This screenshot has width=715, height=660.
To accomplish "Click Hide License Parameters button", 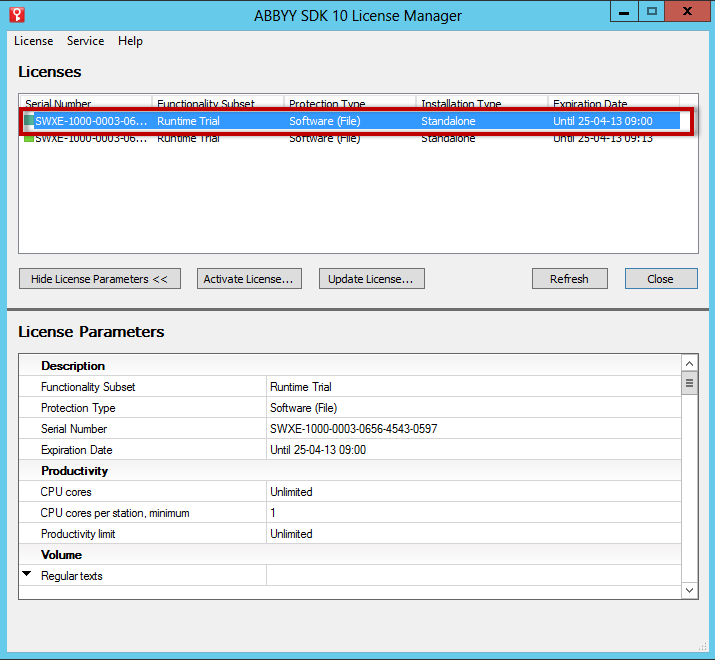I will (99, 279).
